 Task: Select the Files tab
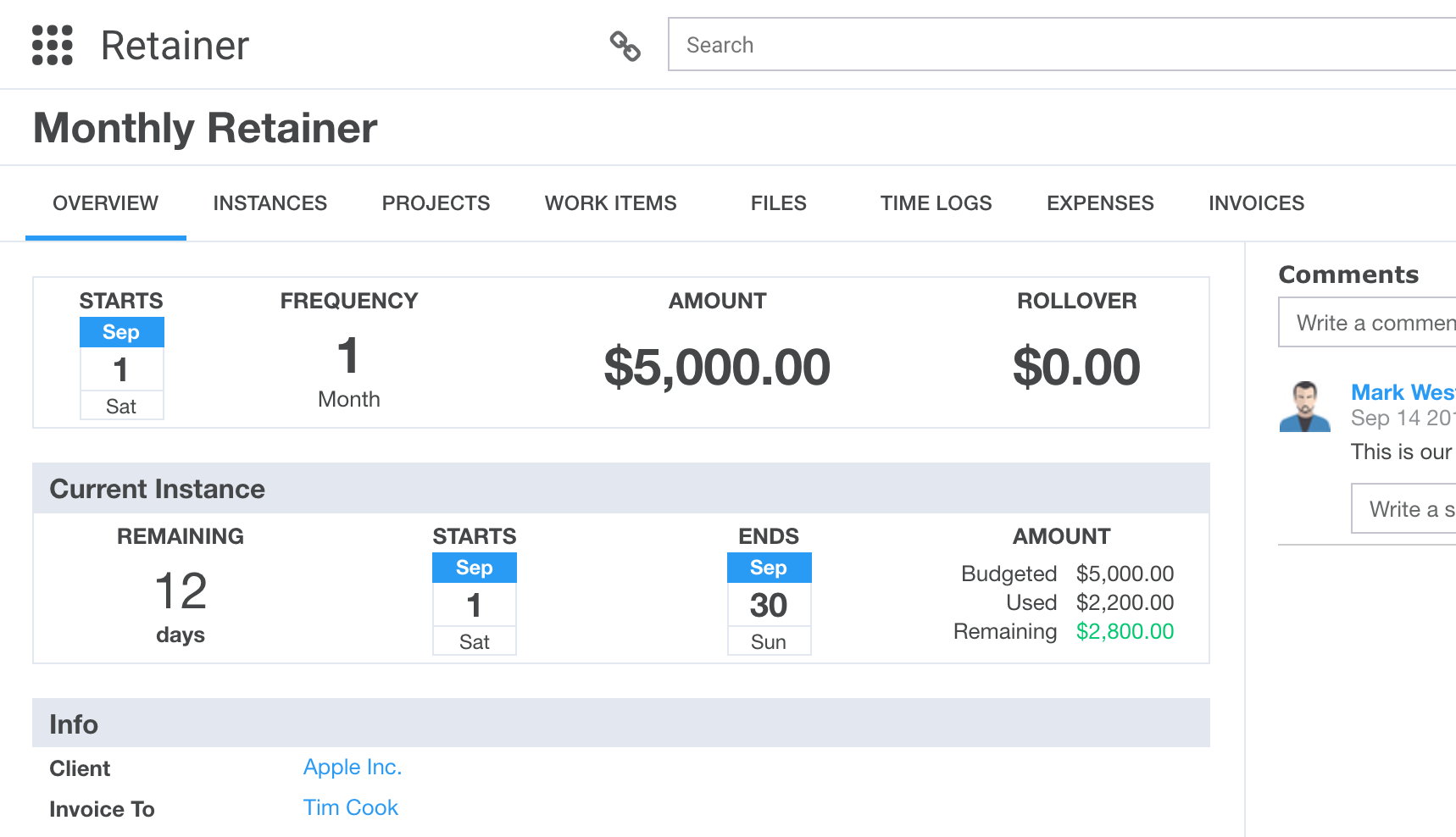[778, 203]
